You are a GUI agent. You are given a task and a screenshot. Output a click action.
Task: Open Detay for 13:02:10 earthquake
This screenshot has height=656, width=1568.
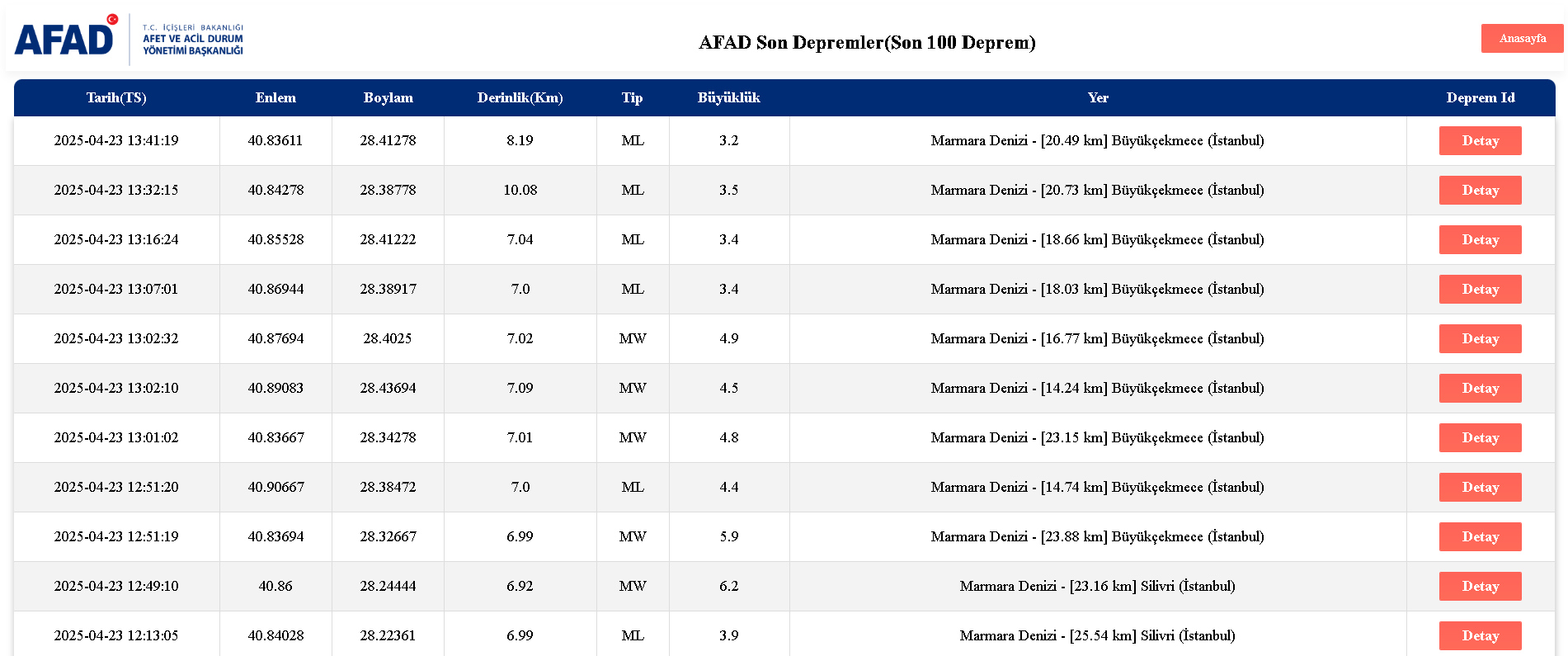(x=1480, y=389)
